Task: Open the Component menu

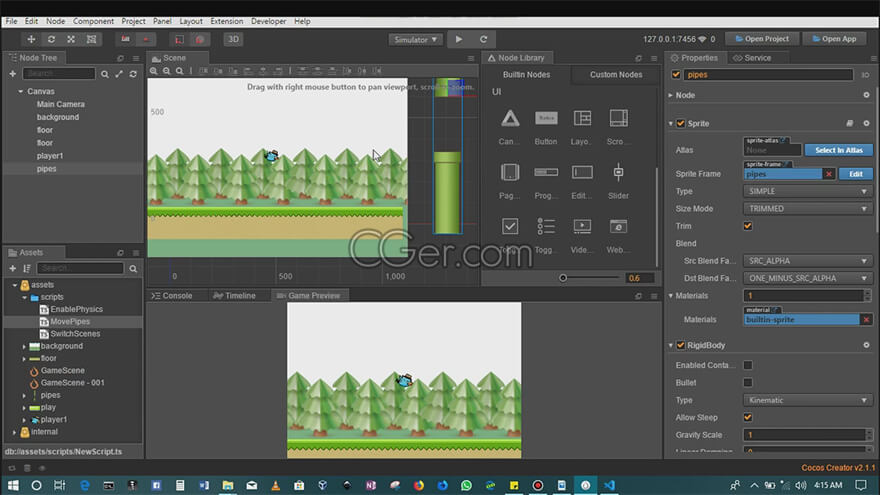Action: click(93, 21)
